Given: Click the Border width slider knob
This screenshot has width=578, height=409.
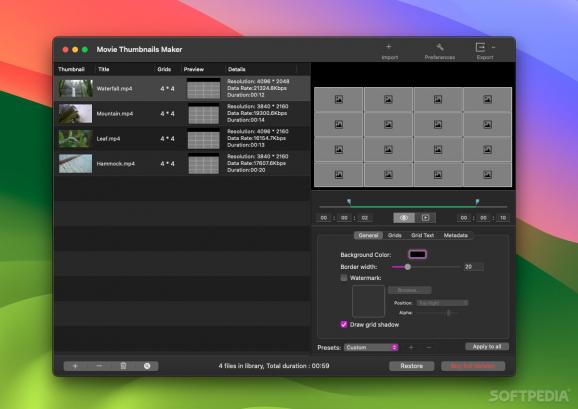Looking at the screenshot, I should 408,267.
